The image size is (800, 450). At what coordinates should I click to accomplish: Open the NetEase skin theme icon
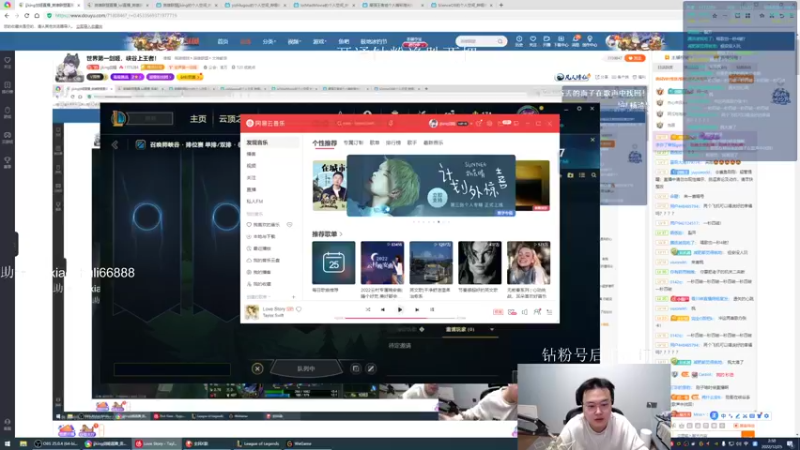click(x=479, y=123)
